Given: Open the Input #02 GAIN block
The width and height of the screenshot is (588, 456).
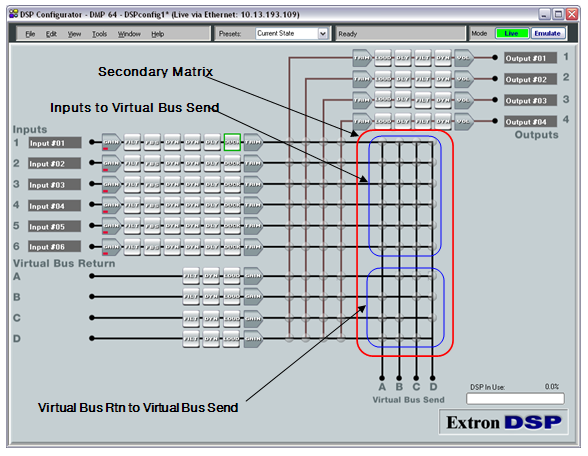Looking at the screenshot, I should [111, 163].
